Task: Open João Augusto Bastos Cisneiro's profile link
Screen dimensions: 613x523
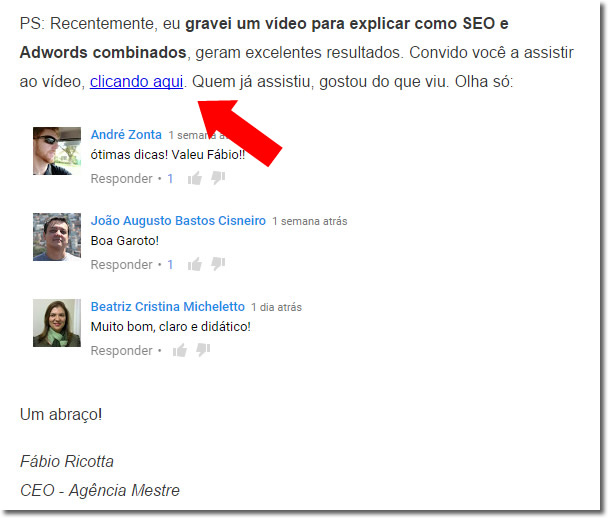Action: pos(179,222)
